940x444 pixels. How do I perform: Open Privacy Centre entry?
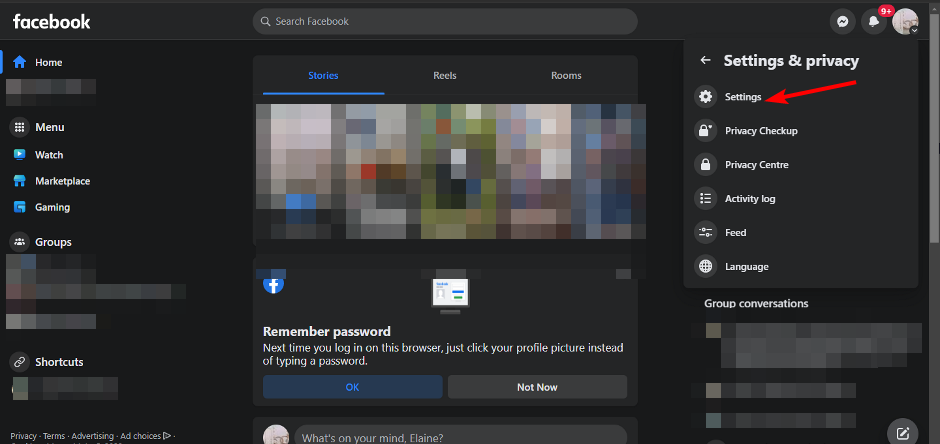click(800, 165)
